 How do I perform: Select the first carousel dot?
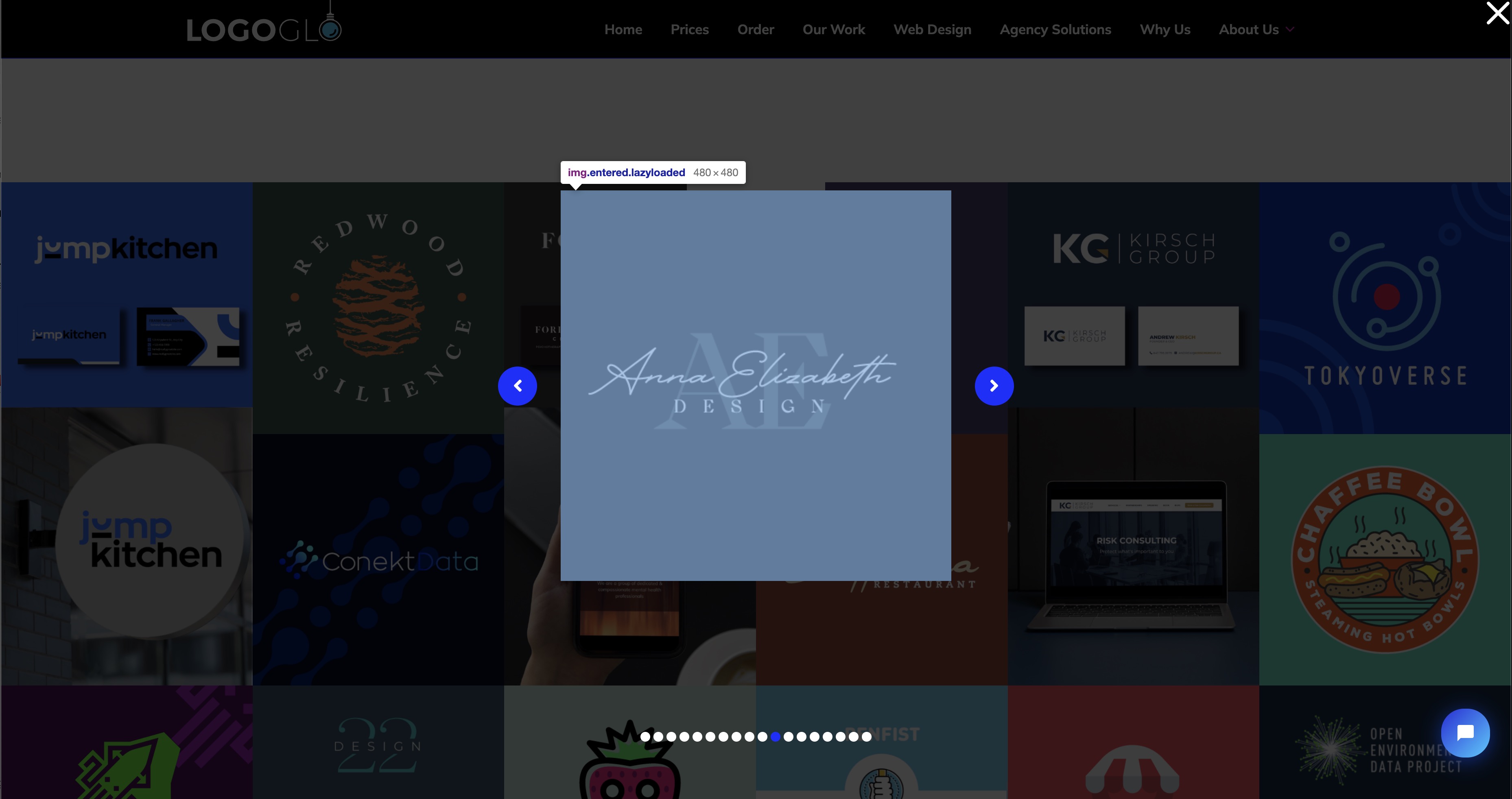tap(645, 737)
